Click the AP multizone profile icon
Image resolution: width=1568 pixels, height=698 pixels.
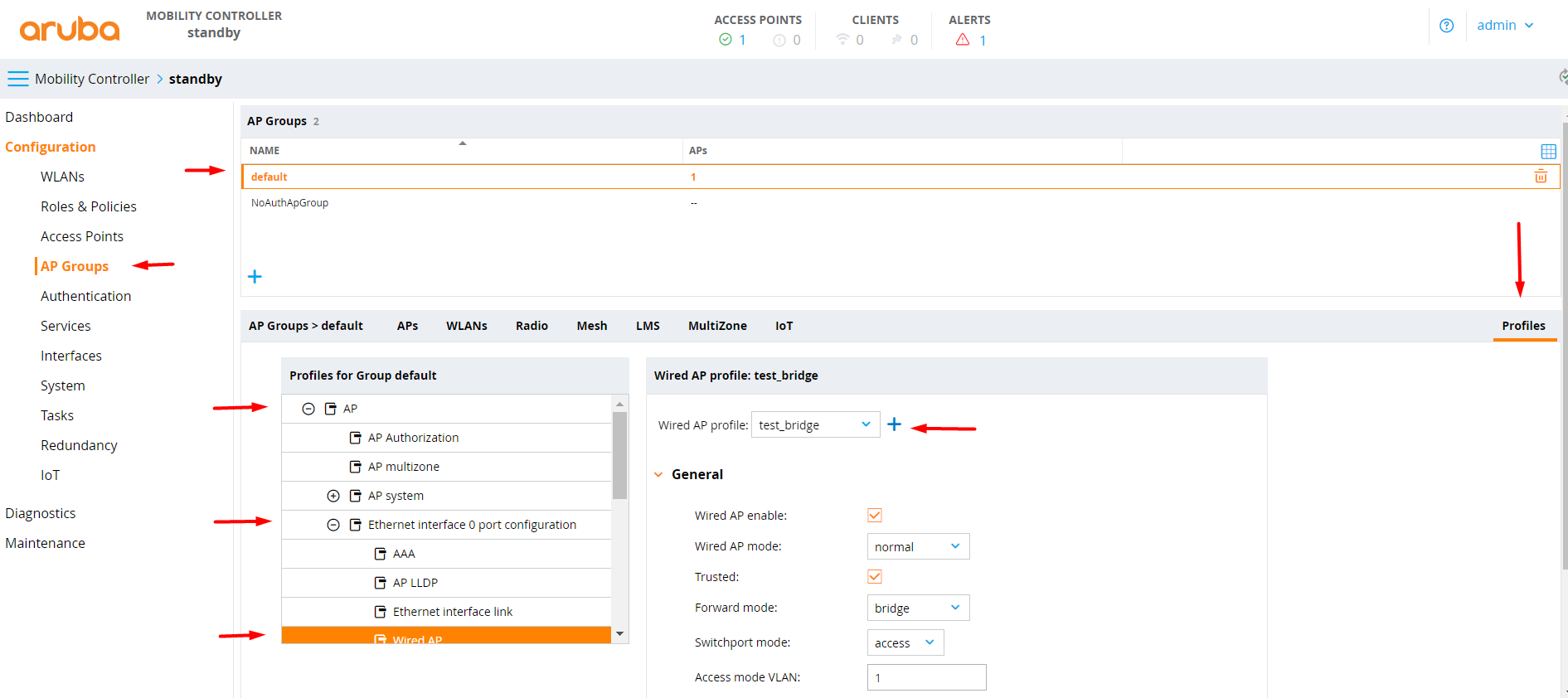click(356, 467)
